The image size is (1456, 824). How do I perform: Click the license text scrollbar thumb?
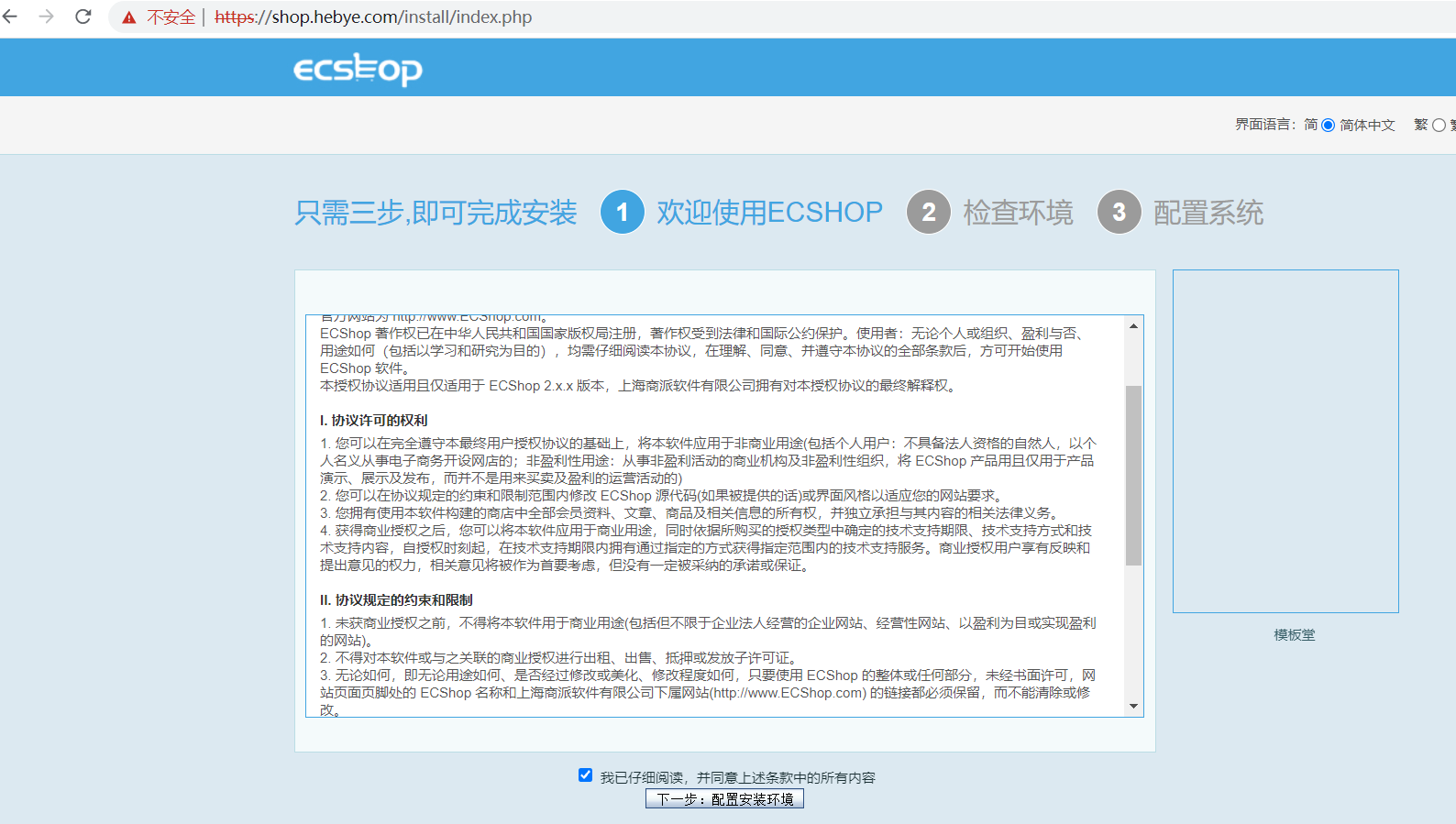coord(1134,475)
